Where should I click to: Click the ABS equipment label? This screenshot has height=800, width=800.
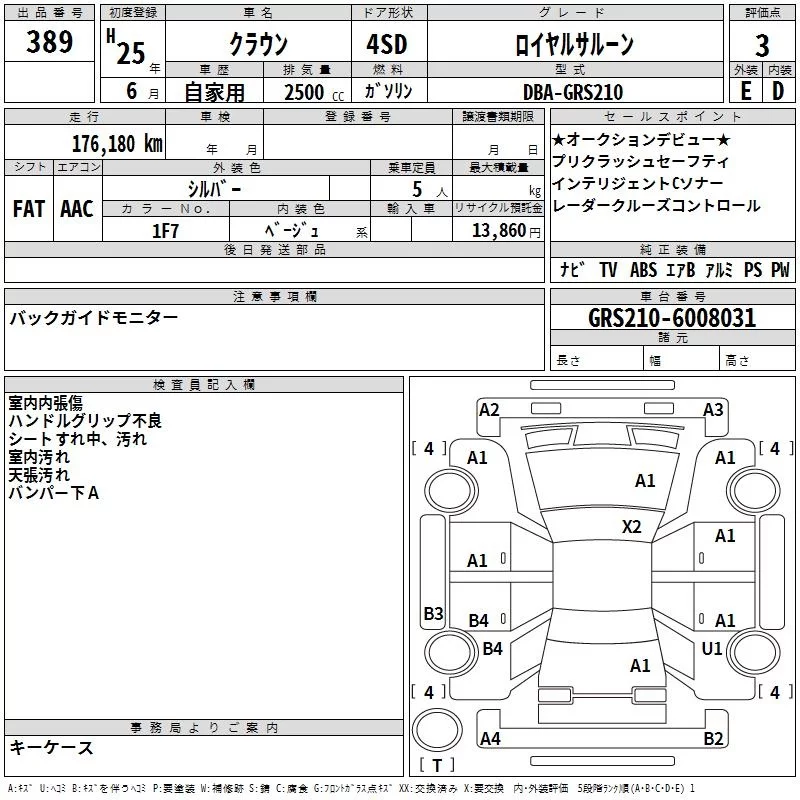pos(644,270)
